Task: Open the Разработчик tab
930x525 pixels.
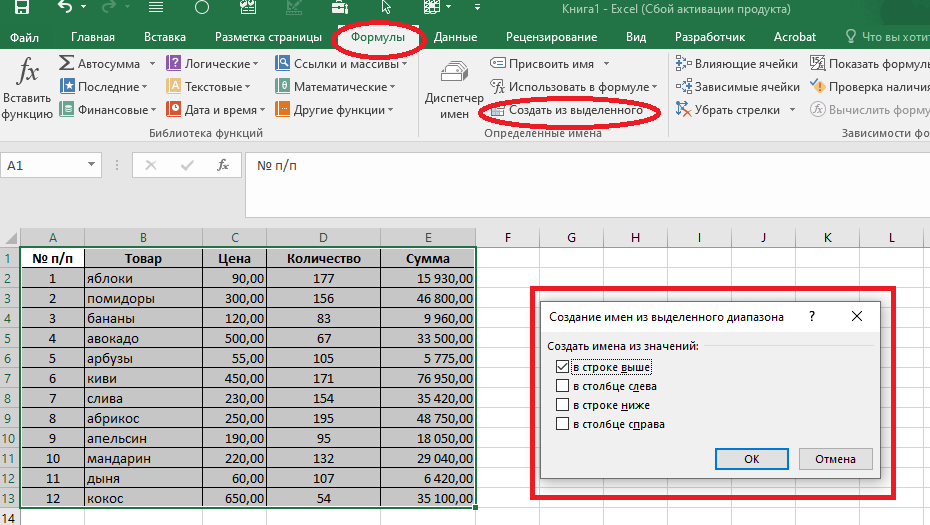Action: pyautogui.click(x=710, y=37)
